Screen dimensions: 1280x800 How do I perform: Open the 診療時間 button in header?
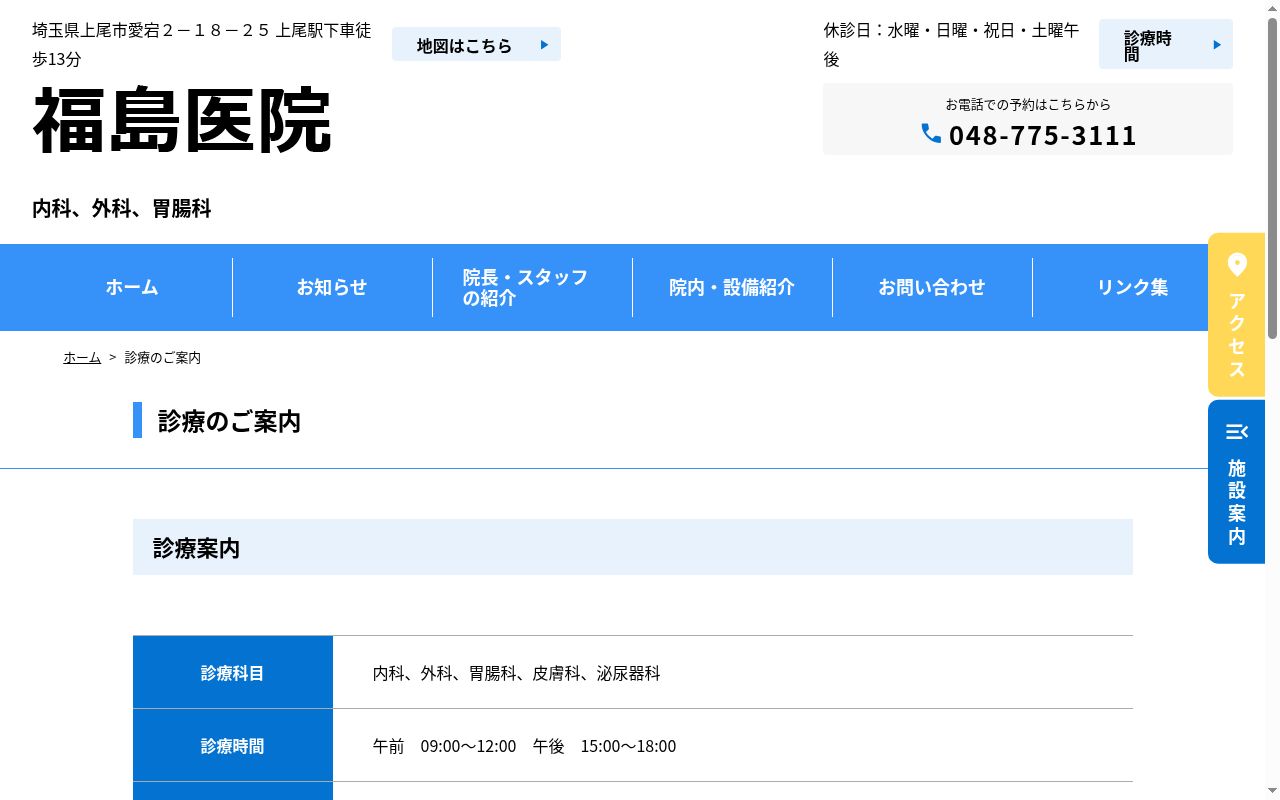coord(1166,45)
